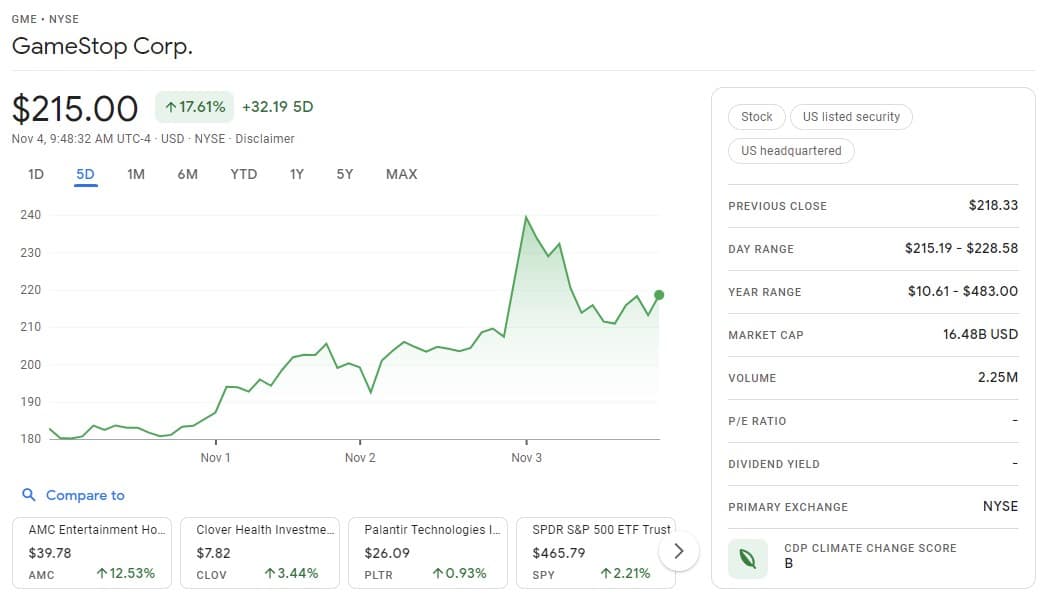Click the 240 y-axis label
Image resolution: width=1053 pixels, height=600 pixels.
point(30,215)
